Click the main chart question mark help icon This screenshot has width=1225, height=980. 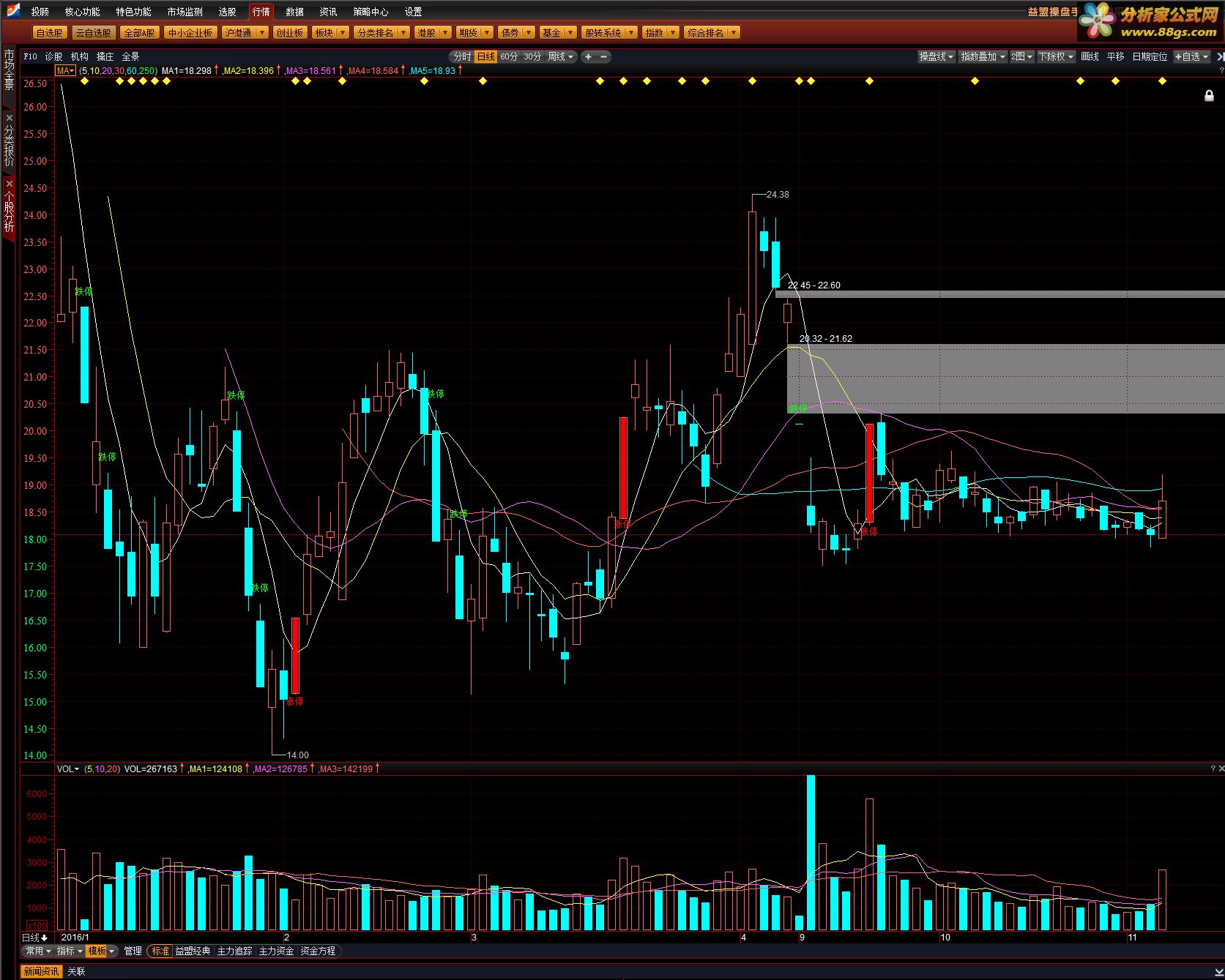click(x=1221, y=70)
